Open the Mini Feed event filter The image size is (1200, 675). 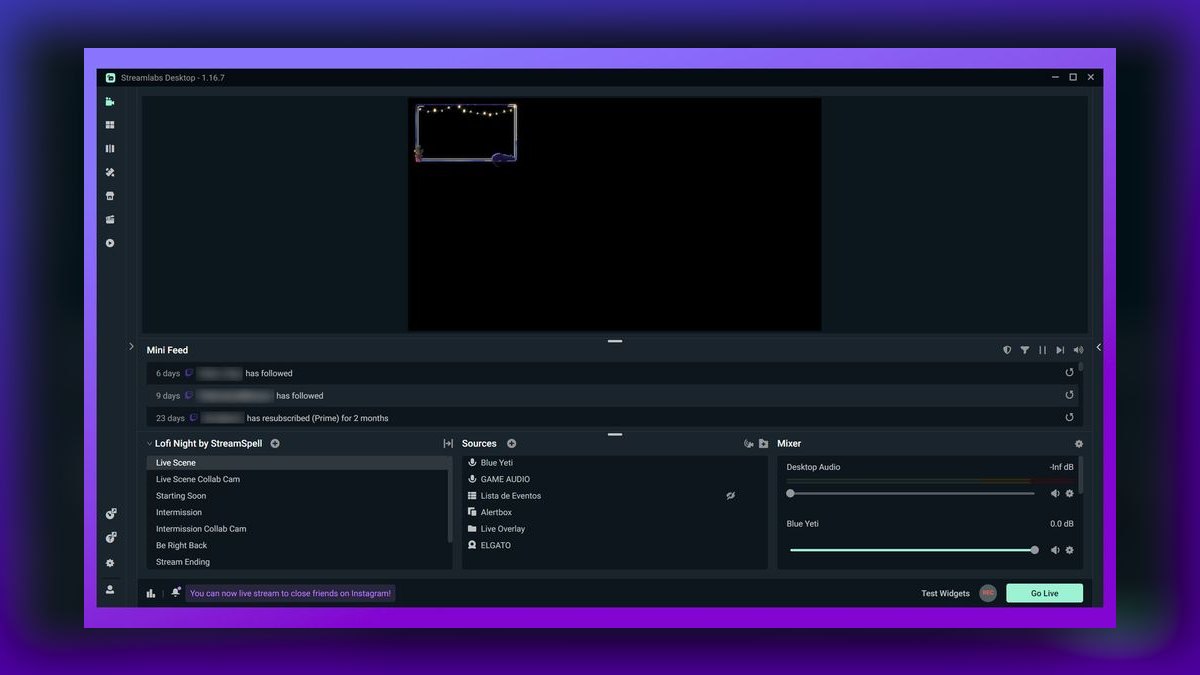point(1024,350)
